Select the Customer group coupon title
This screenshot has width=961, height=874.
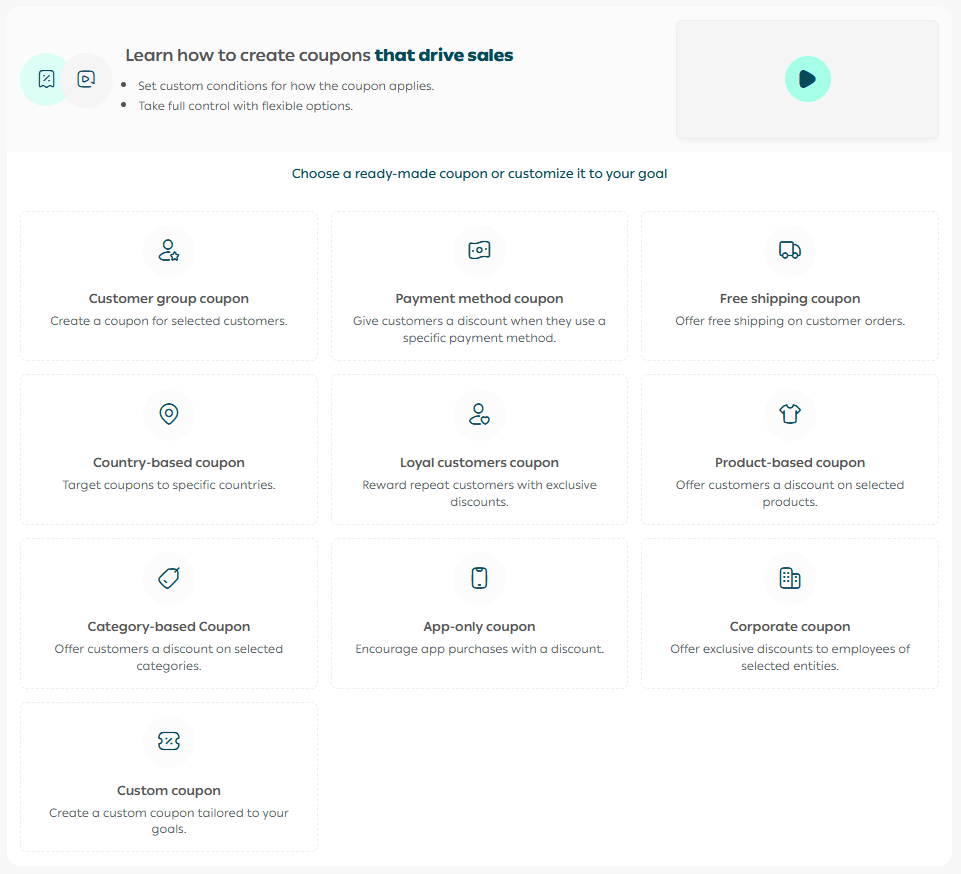[x=168, y=299]
